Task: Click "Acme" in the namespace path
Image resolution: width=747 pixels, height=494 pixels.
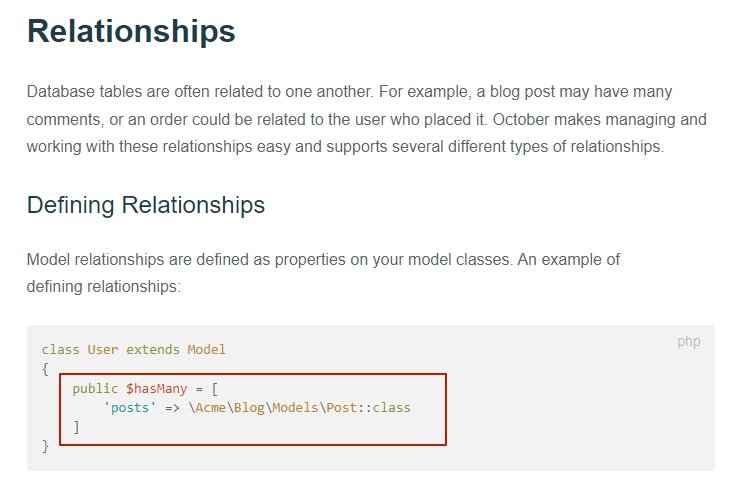Action: (212, 408)
